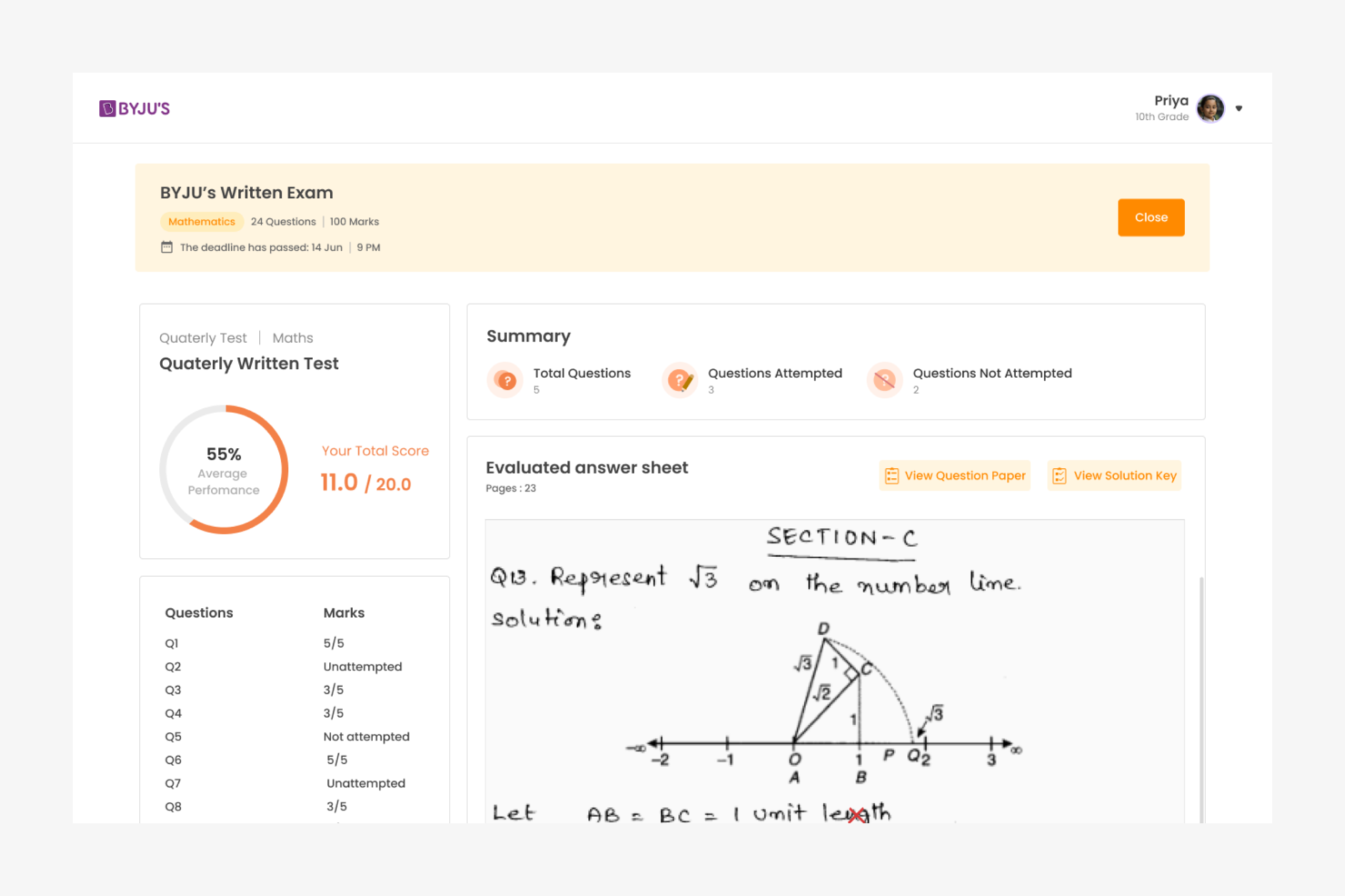Click the Questions Not Attempted icon

(885, 381)
